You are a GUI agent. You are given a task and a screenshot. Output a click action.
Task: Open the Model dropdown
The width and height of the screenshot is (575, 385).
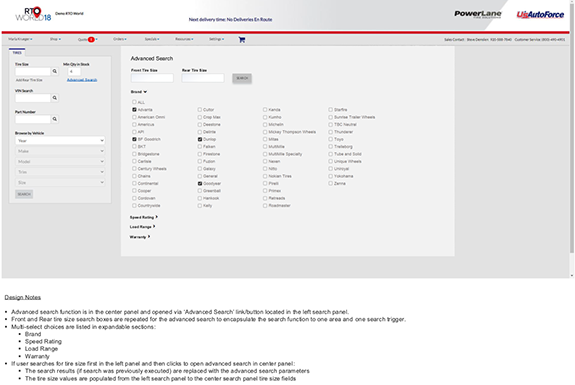60,161
